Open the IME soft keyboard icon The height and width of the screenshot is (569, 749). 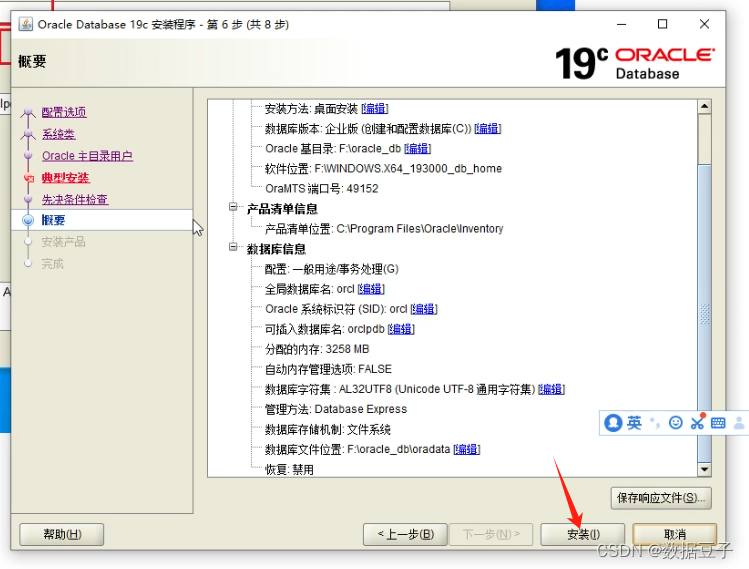(718, 423)
